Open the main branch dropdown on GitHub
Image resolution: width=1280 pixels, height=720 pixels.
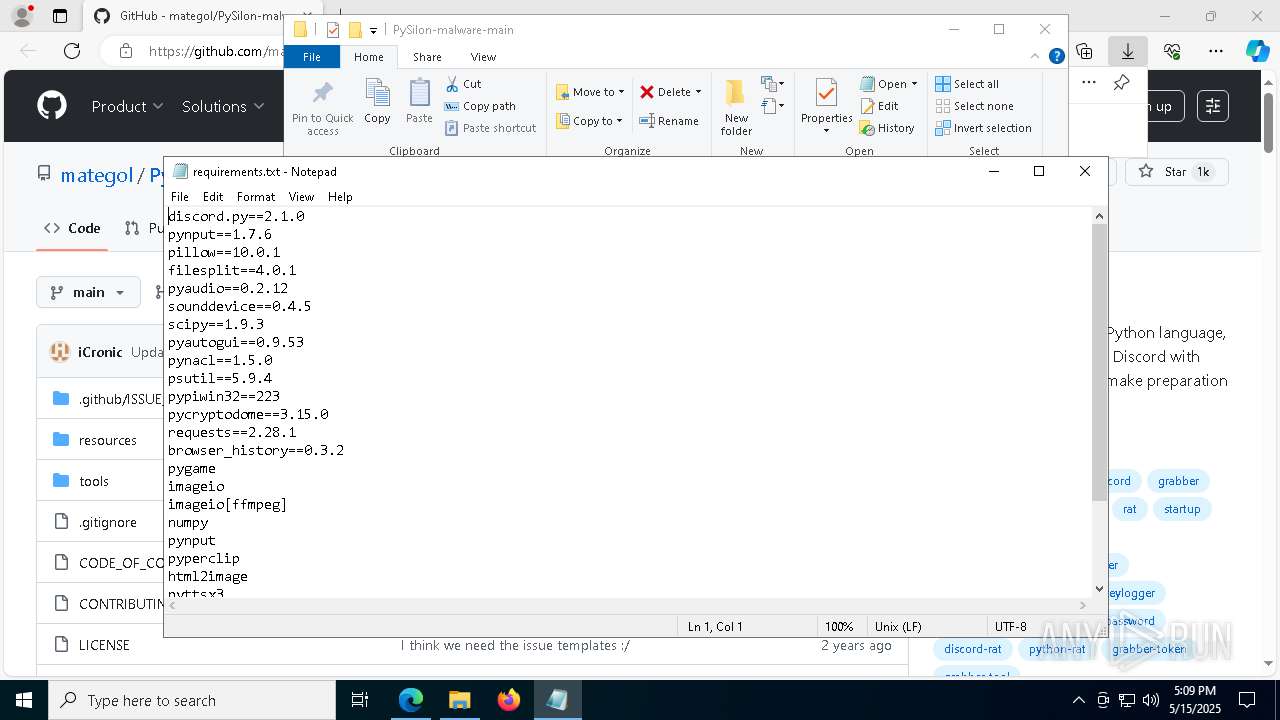point(88,292)
